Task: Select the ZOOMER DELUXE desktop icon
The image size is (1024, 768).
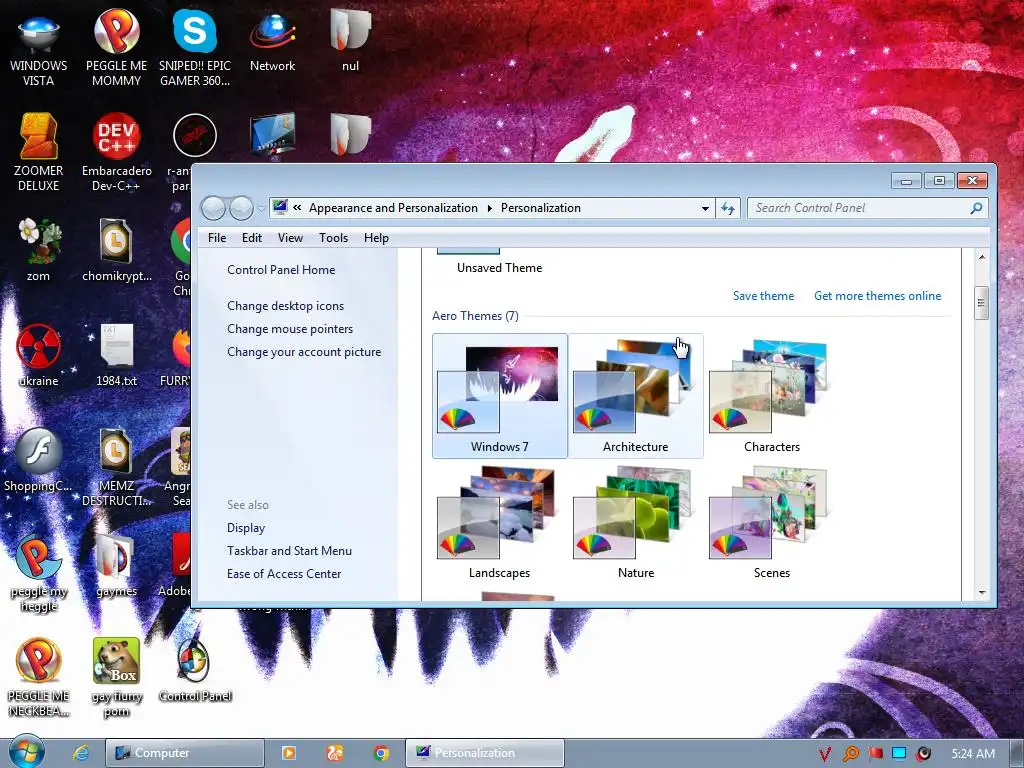Action: 39,153
